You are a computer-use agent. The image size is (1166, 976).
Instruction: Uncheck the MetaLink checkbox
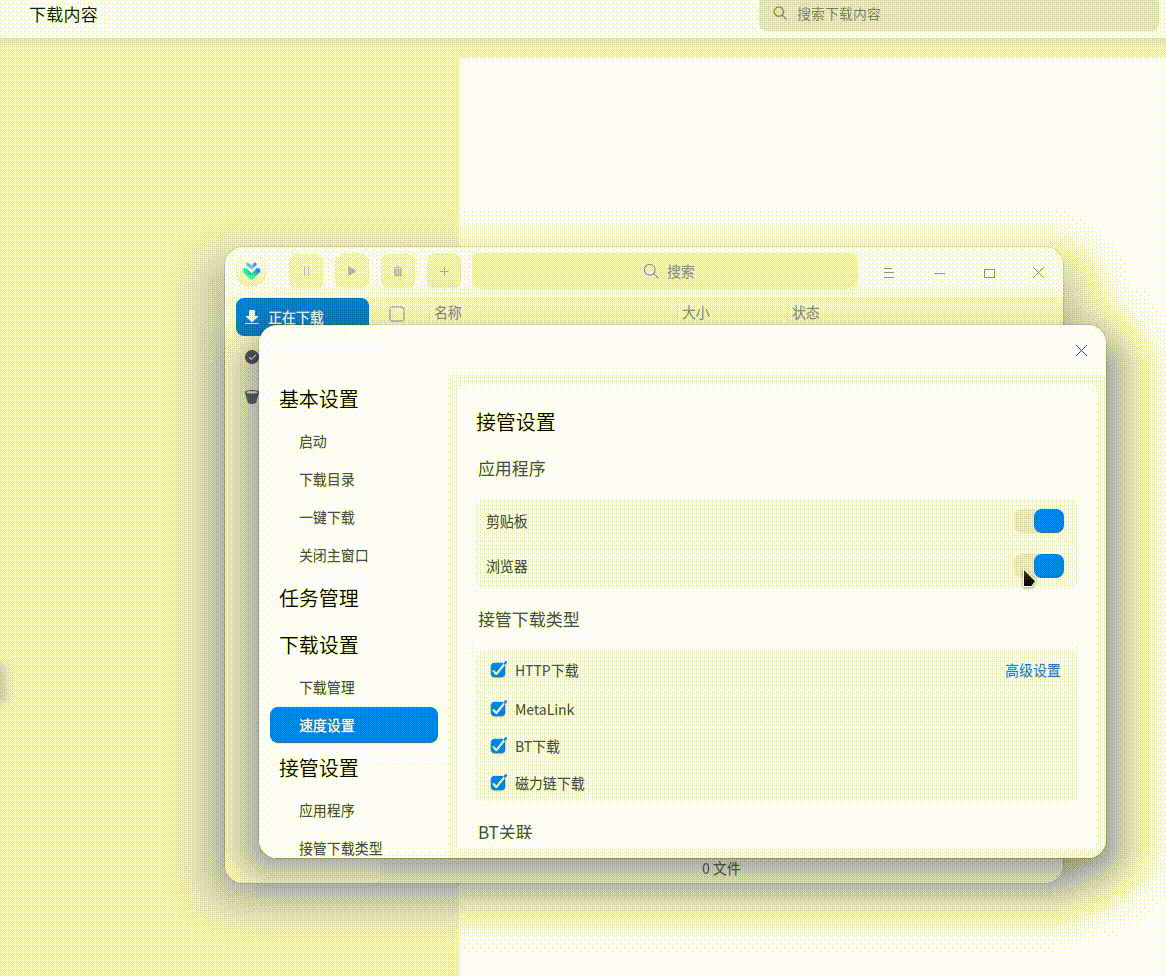click(x=498, y=709)
